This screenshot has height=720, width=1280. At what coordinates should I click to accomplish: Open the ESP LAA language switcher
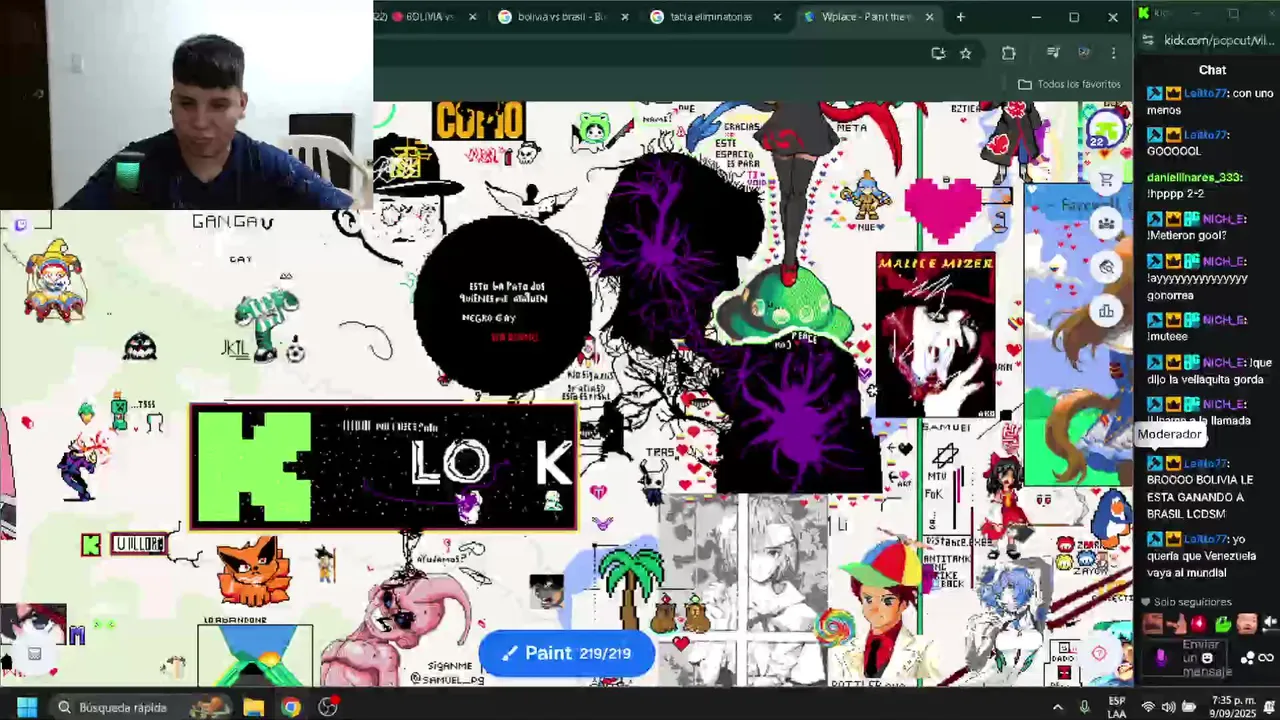[1117, 707]
